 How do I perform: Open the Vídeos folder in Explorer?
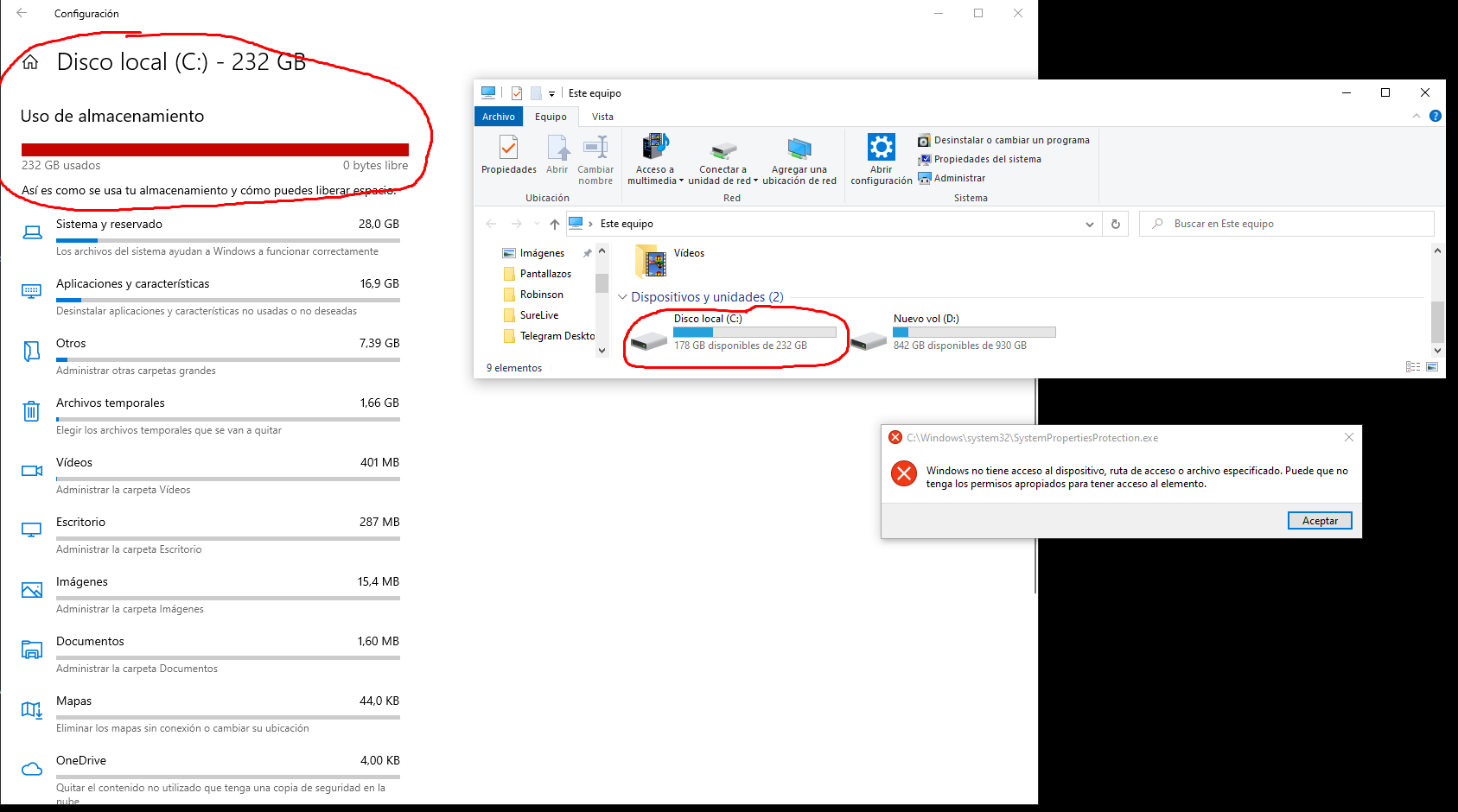coord(671,260)
